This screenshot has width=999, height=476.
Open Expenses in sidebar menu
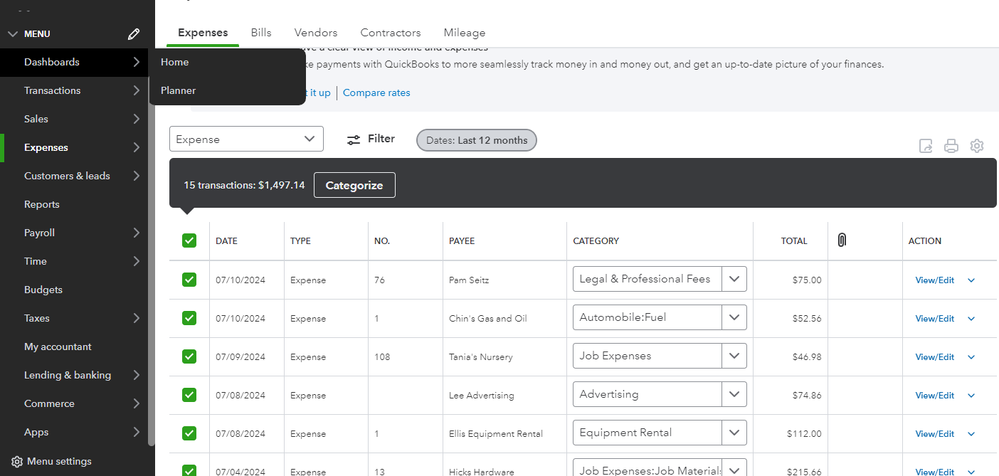[x=75, y=147]
